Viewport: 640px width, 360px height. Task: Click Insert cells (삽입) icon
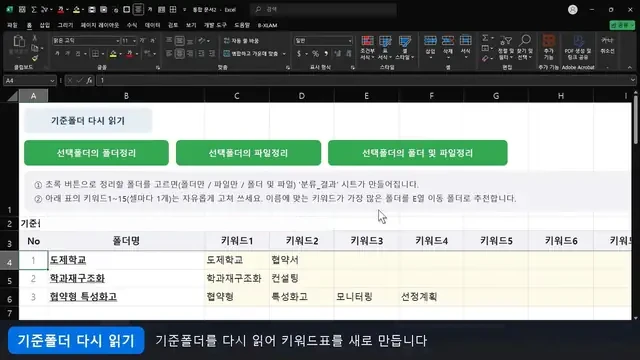[430, 40]
